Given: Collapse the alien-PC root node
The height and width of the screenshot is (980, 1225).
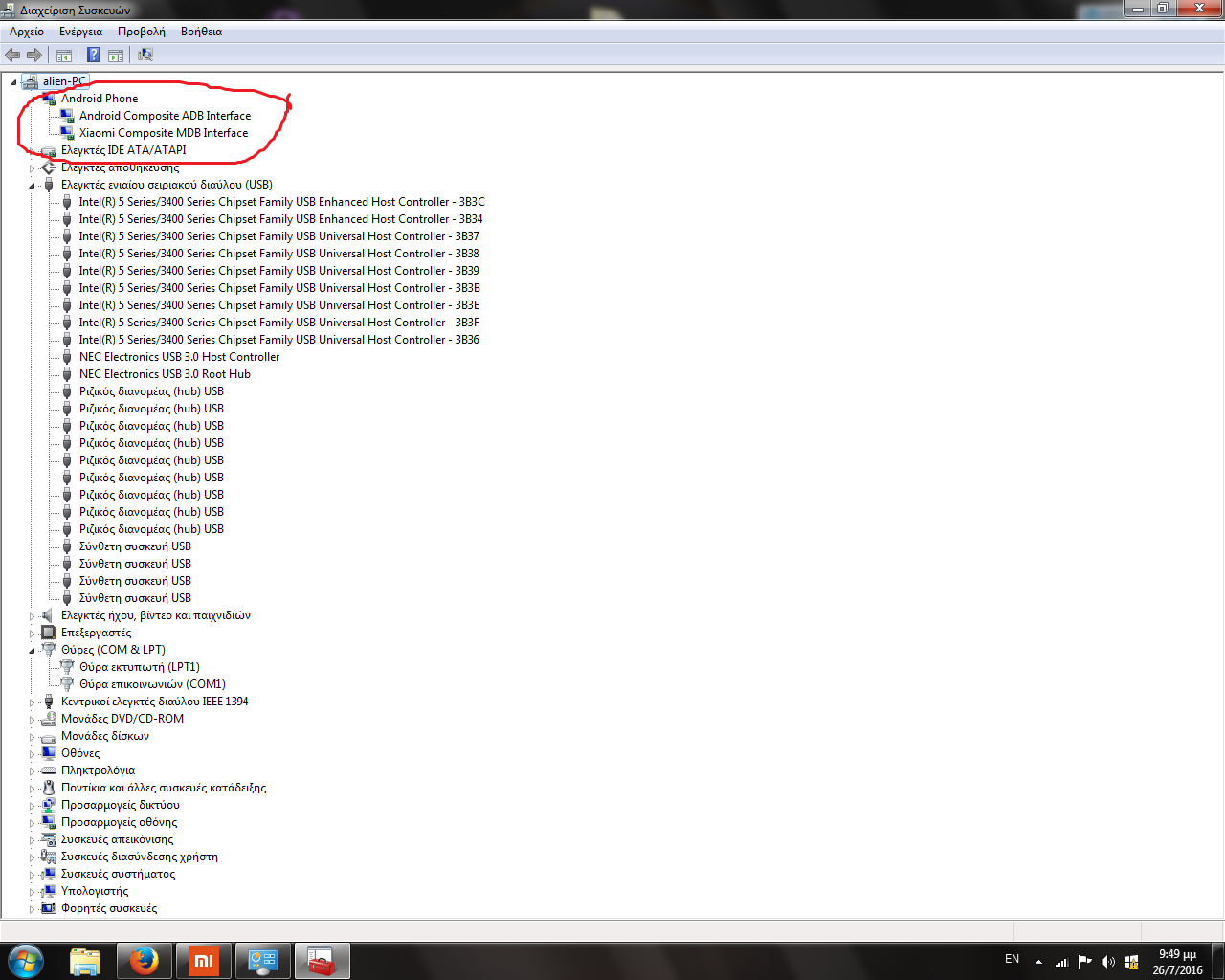Looking at the screenshot, I should click(x=13, y=82).
